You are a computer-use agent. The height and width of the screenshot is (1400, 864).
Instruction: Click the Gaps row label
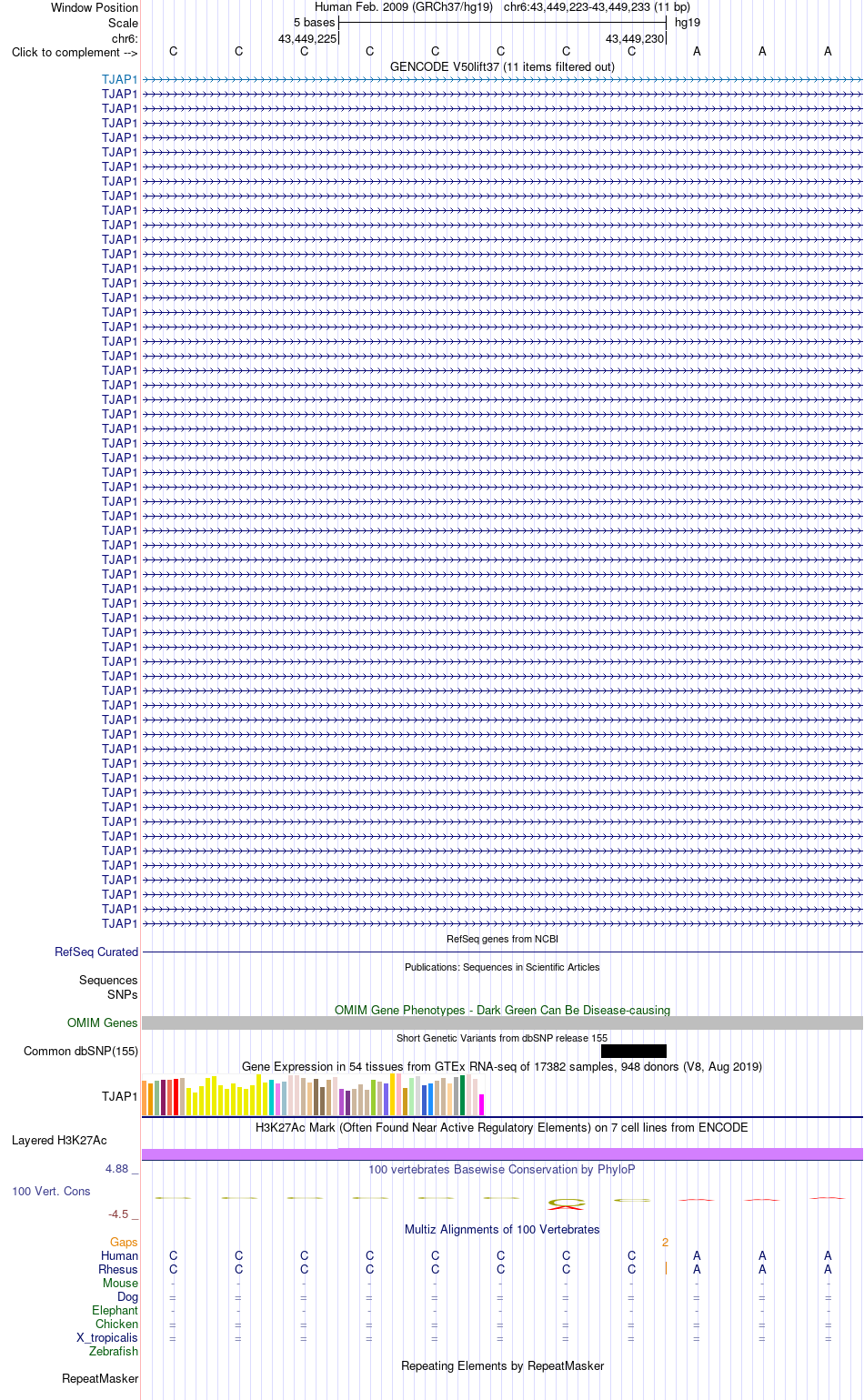point(124,1242)
